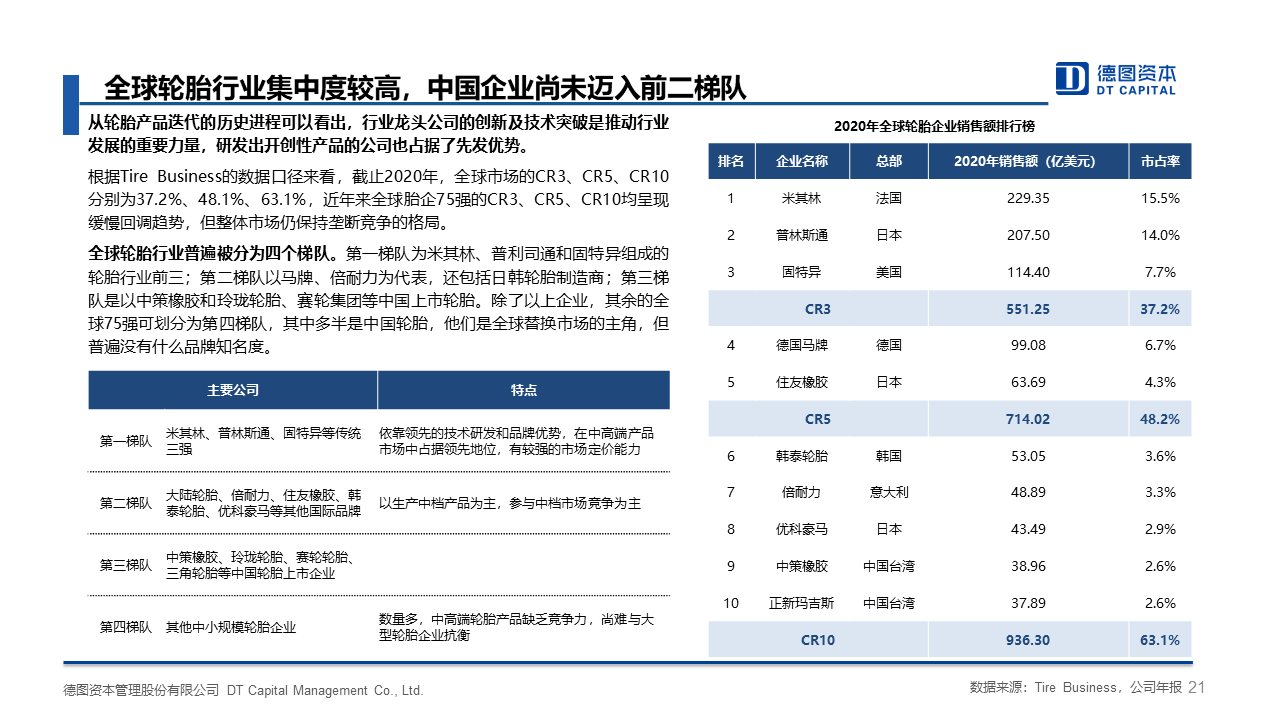Viewport: 1280px width, 720px height.
Task: Click the paragraph starting 根据Tire Business
Action: [379, 199]
